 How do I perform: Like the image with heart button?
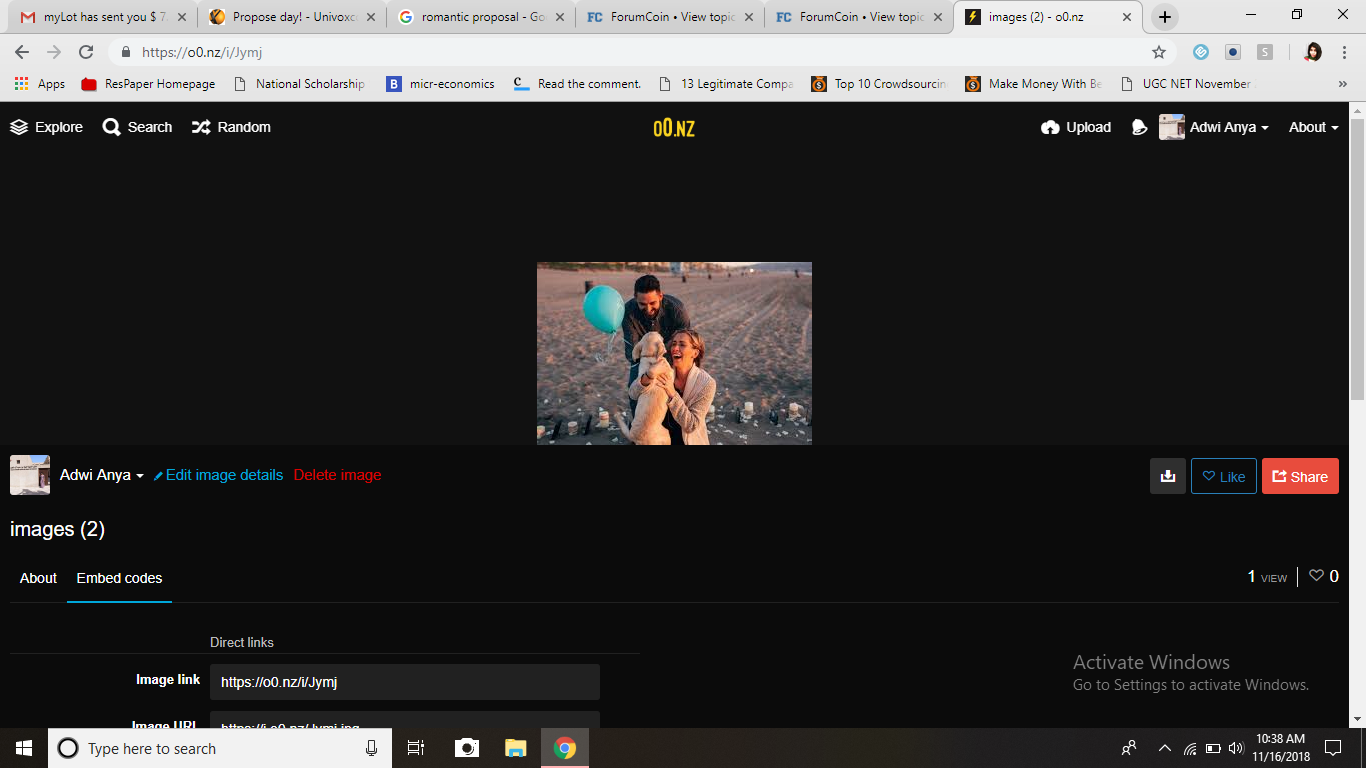pos(1224,476)
